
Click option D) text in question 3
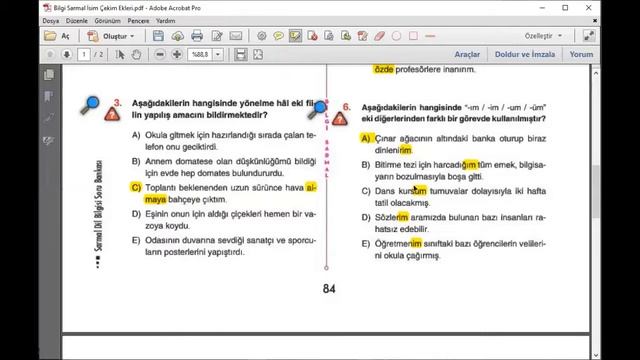[231, 220]
